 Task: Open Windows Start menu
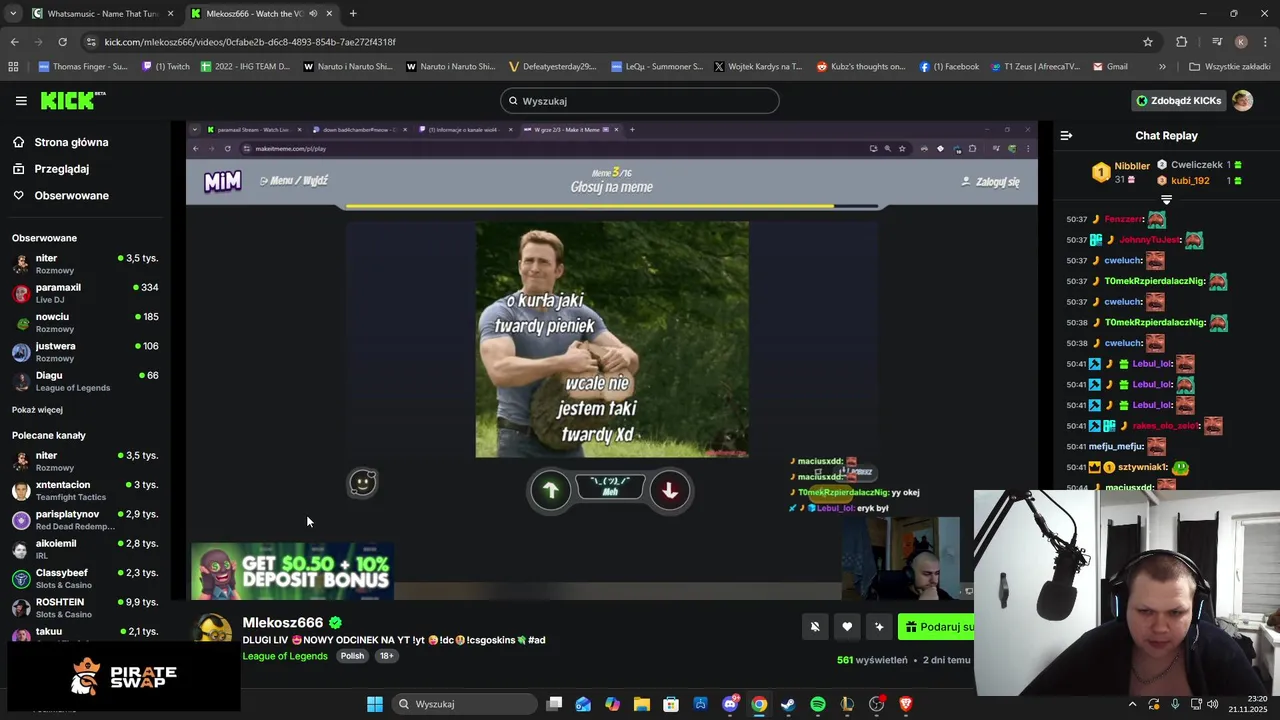pos(375,704)
